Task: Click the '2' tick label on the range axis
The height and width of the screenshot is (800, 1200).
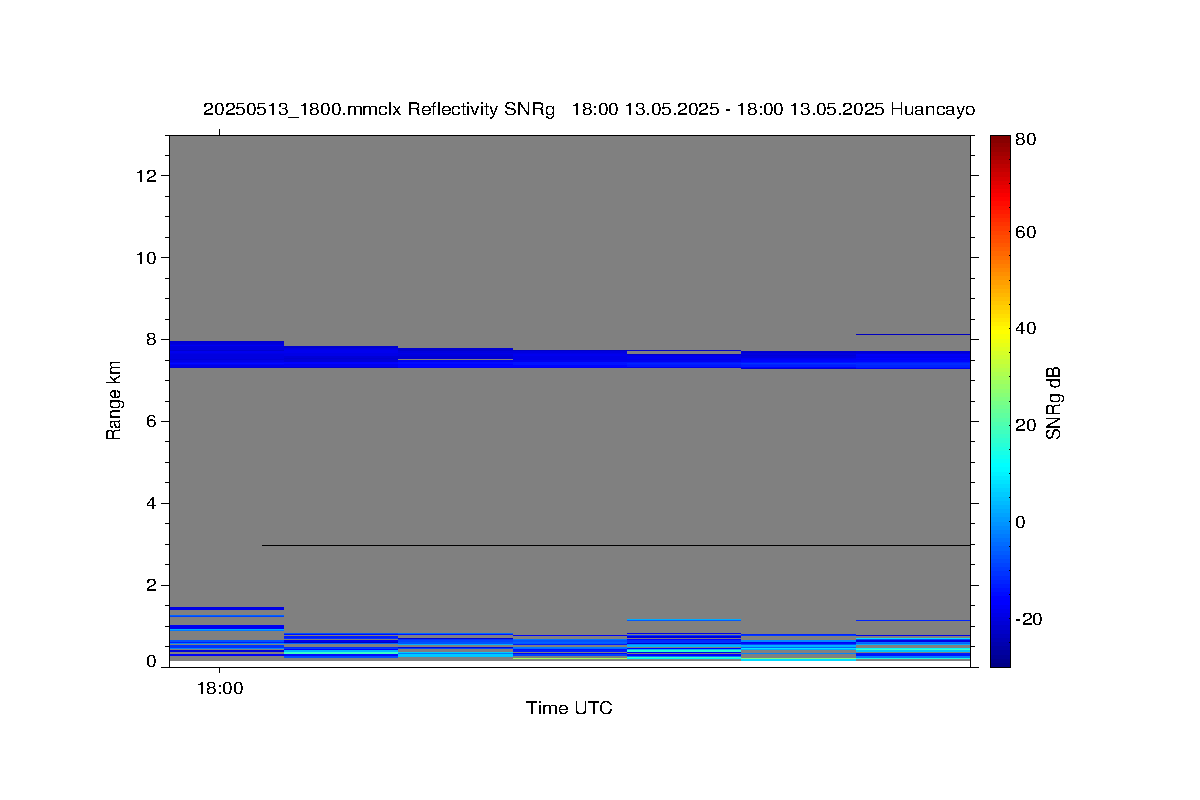Action: [x=153, y=585]
